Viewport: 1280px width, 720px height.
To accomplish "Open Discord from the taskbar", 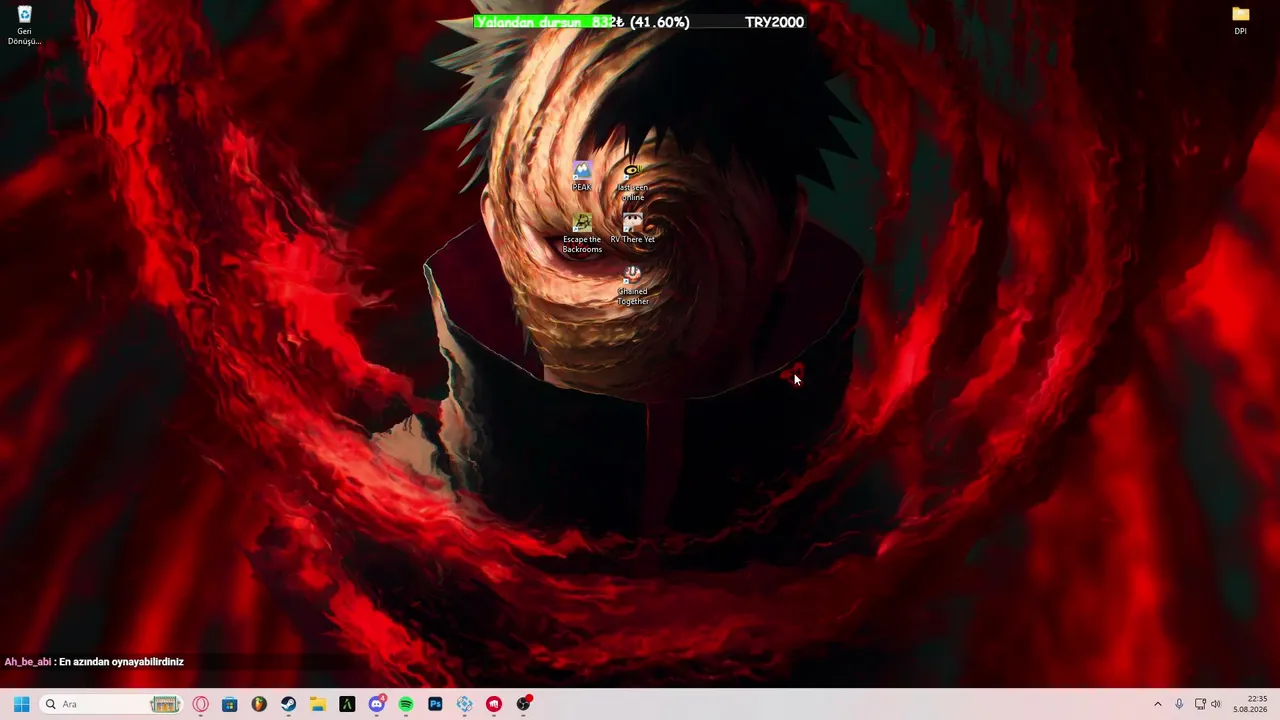I will coord(377,704).
